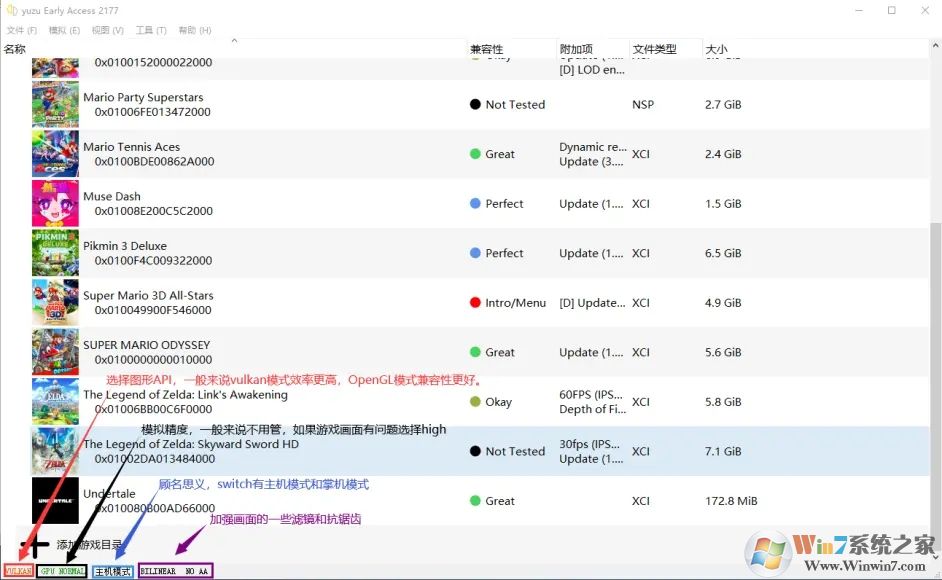The height and width of the screenshot is (580, 942).
Task: Click the NSP file type of Mario Party Superstars
Action: tap(643, 105)
